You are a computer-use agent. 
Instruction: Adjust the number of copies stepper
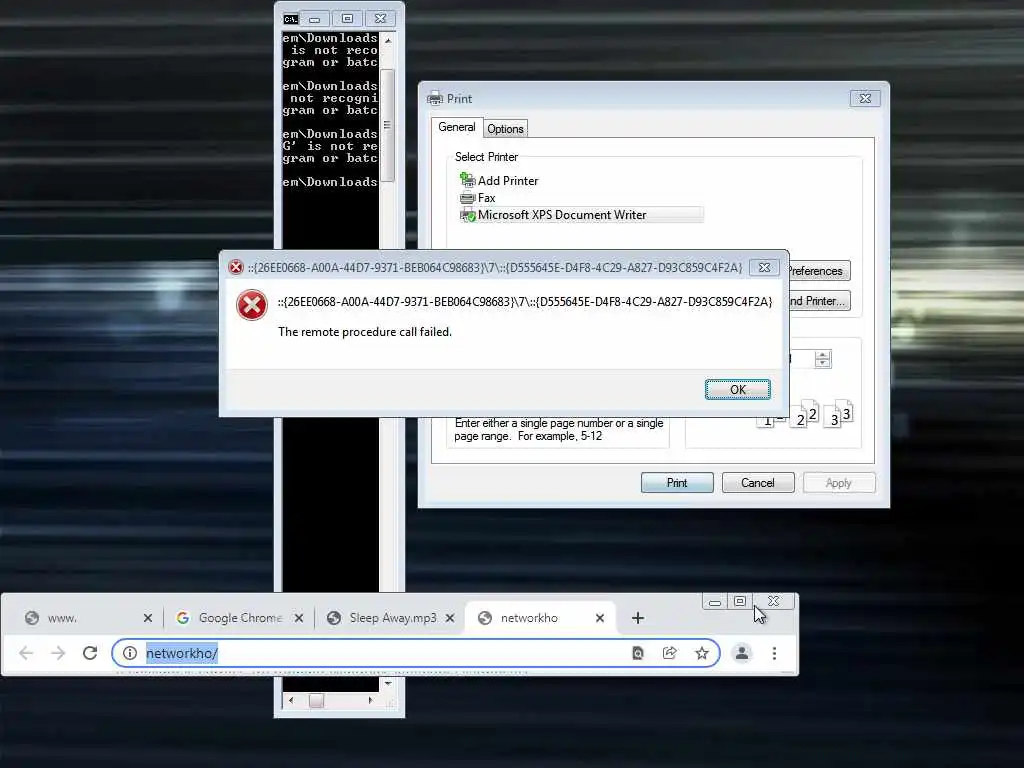coord(823,359)
